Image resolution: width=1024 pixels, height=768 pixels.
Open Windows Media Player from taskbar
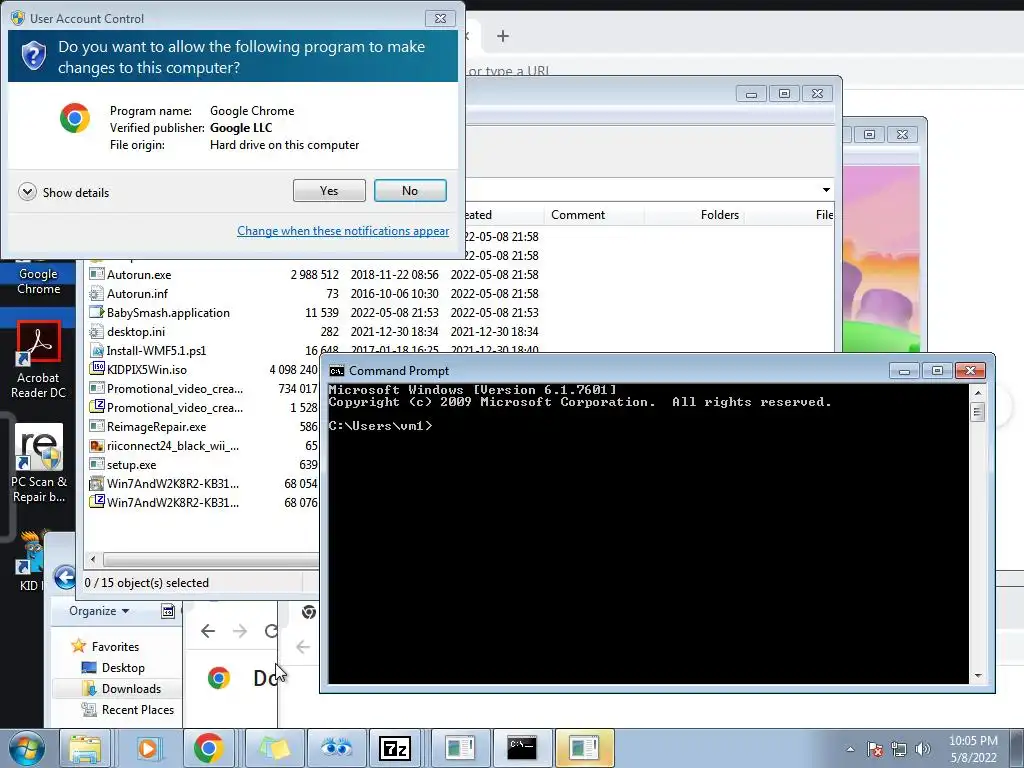pyautogui.click(x=148, y=748)
